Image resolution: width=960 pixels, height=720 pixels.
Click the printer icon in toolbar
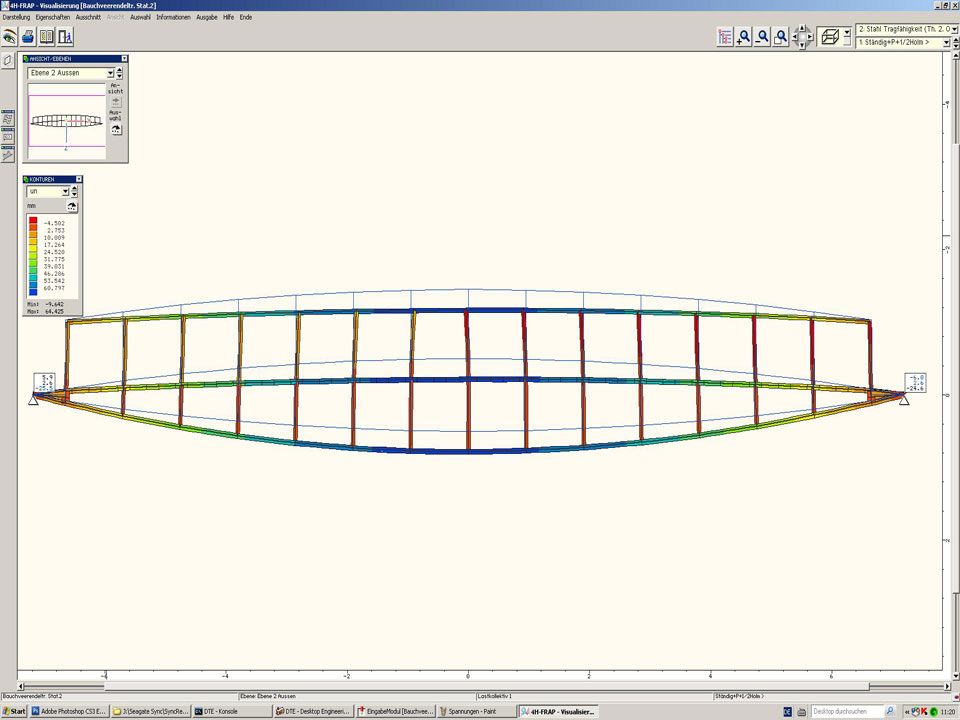[29, 37]
